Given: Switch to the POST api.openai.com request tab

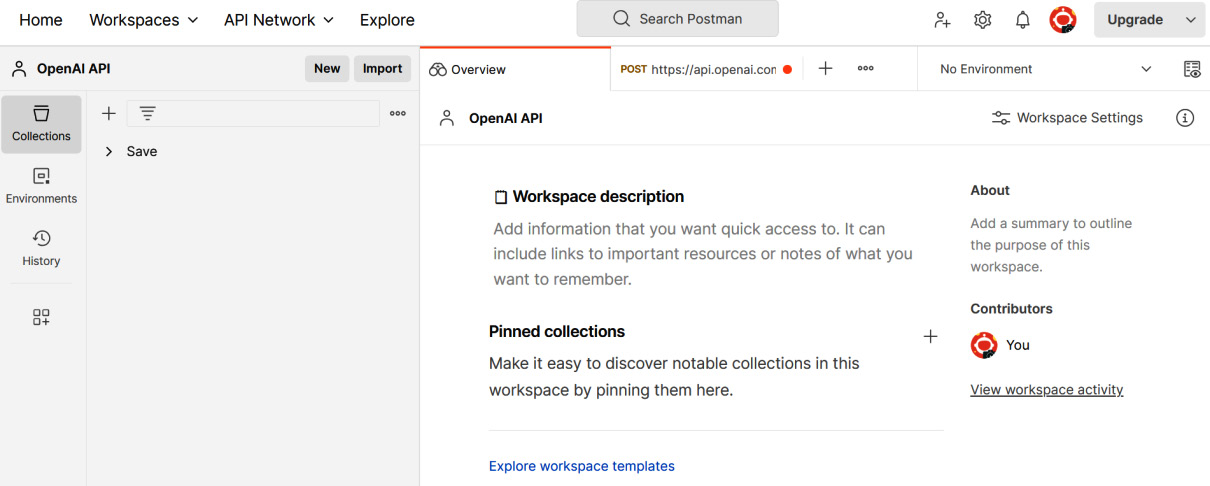Looking at the screenshot, I should pos(706,69).
